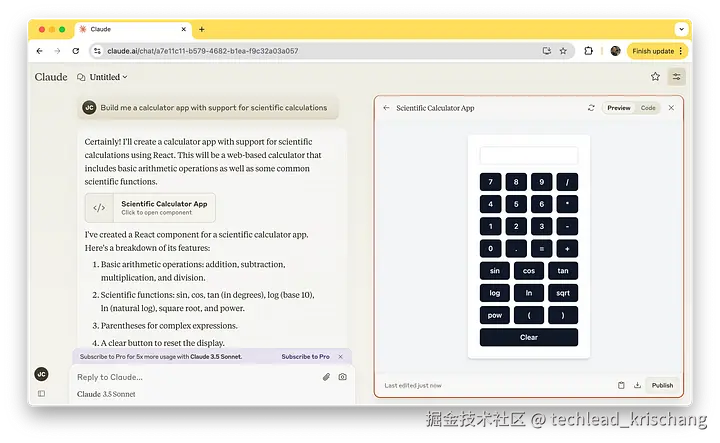Screen dimensions: 720x443
Task: Click the artifact panel back arrow
Action: 386,108
